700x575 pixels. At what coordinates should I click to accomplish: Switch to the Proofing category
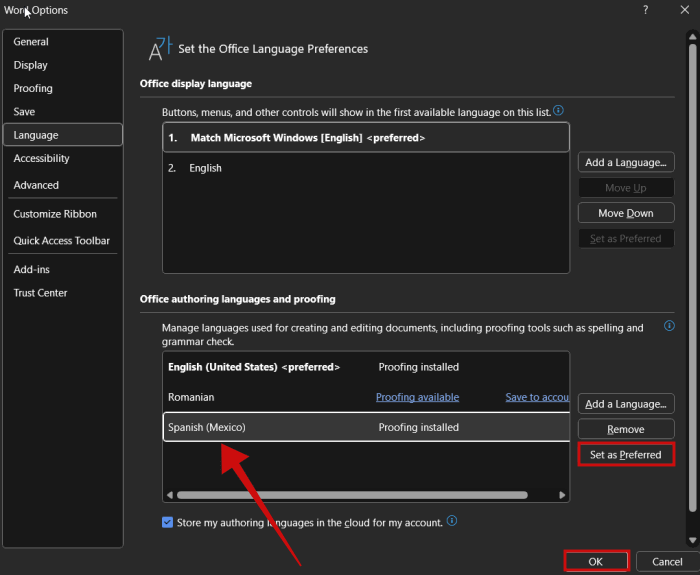tap(33, 88)
